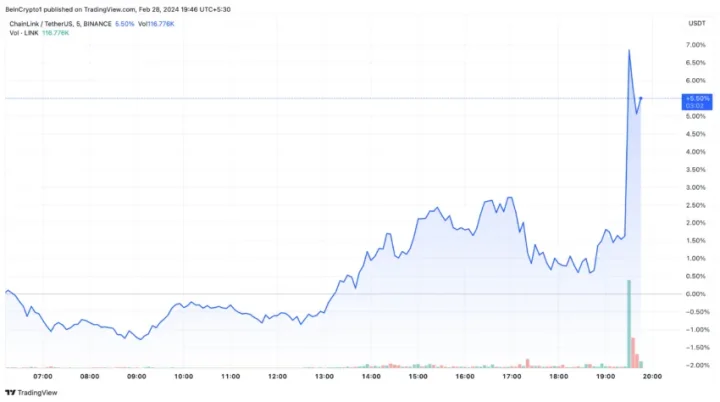Click the 13:00 time axis label
Screen dimensions: 720x402
tap(324, 377)
